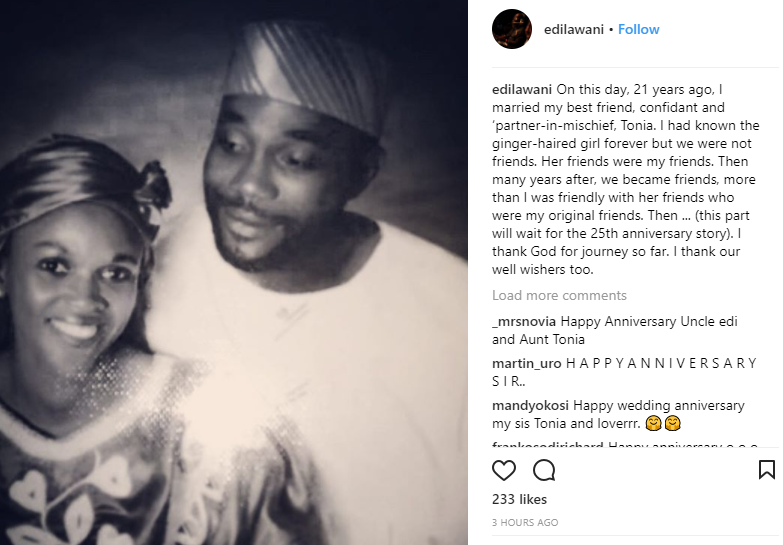Image resolution: width=783 pixels, height=545 pixels.
Task: View the 233 likes list
Action: pyautogui.click(x=517, y=498)
